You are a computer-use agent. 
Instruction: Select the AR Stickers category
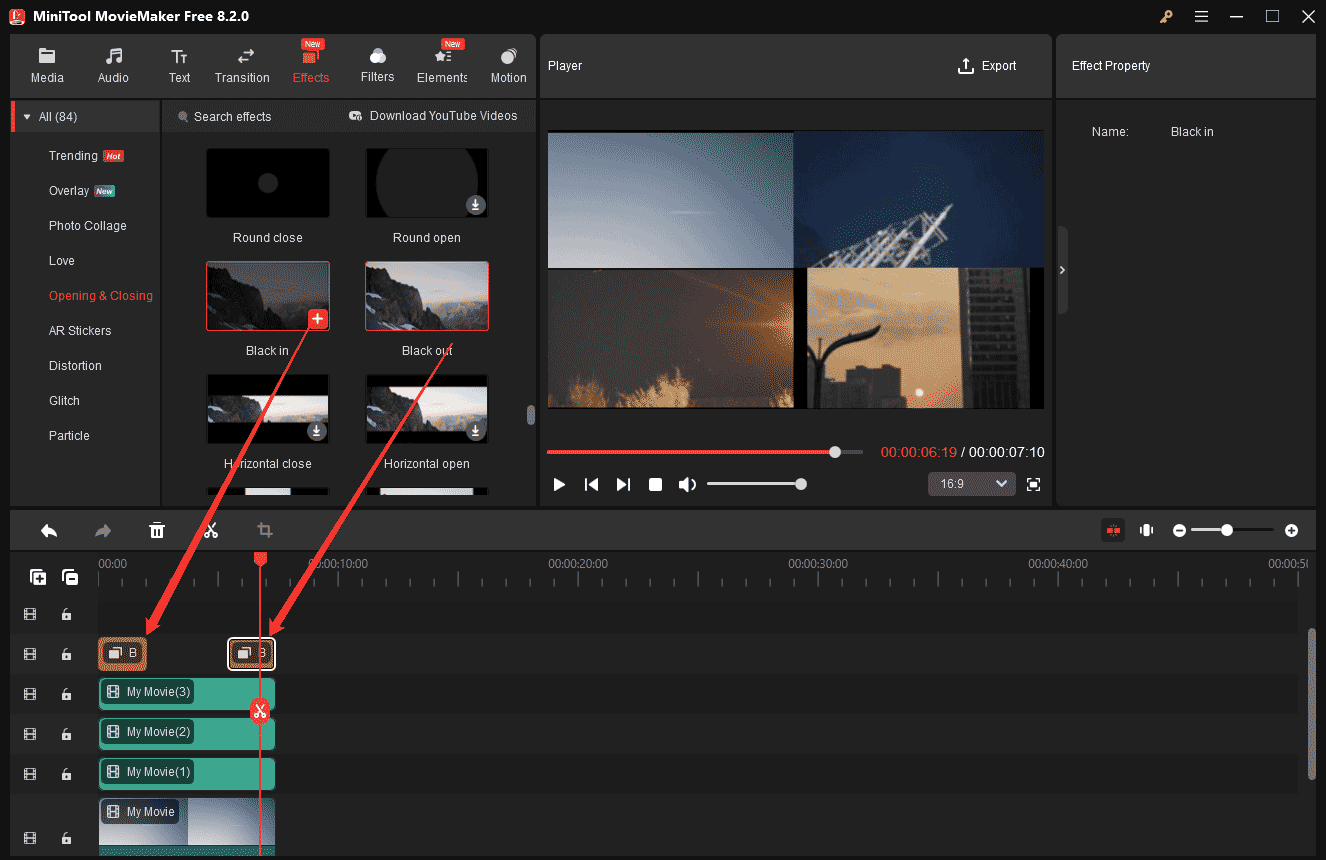(x=80, y=331)
